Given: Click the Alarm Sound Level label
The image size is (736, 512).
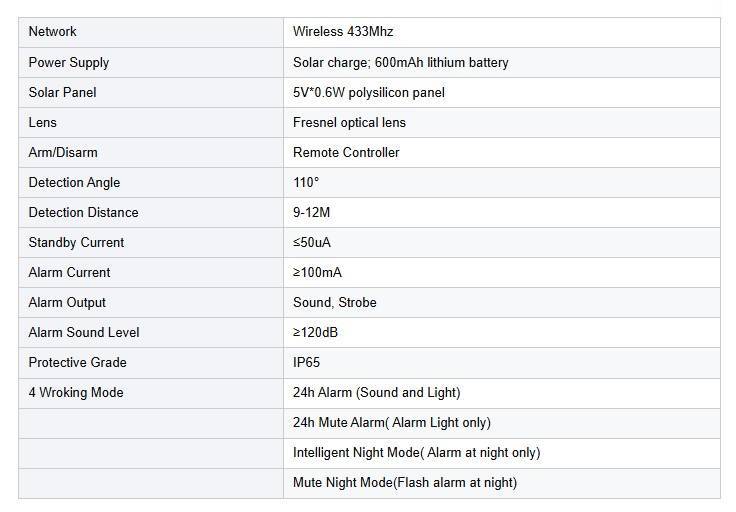Looking at the screenshot, I should [x=84, y=332].
